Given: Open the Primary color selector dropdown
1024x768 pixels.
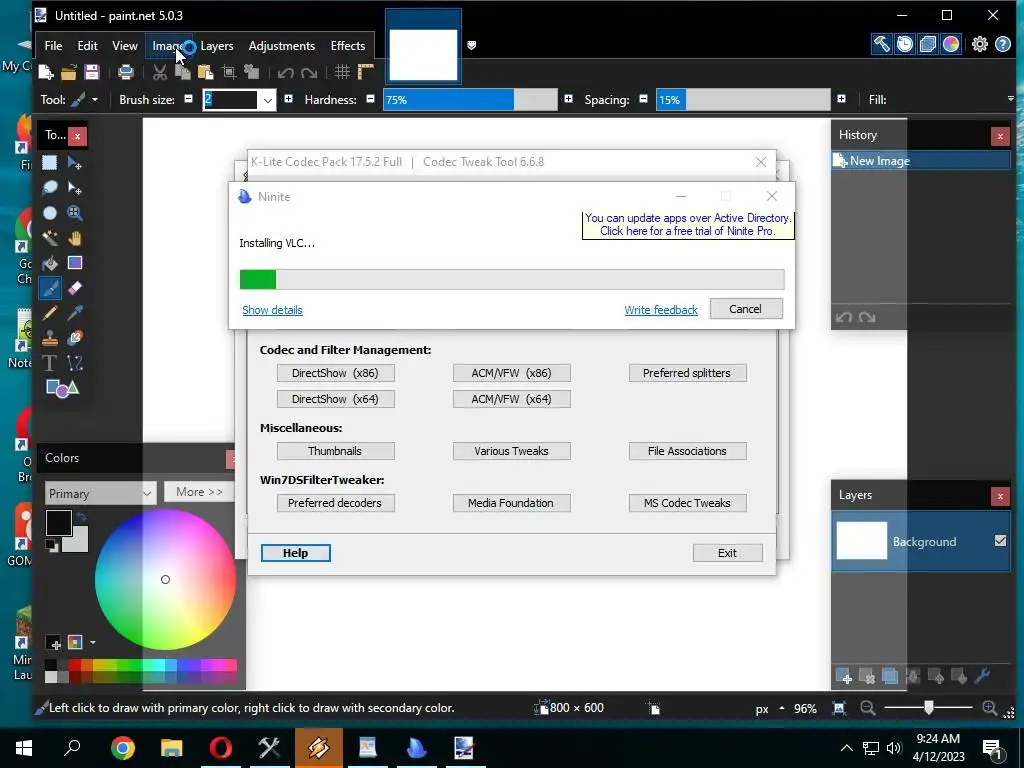Looking at the screenshot, I should pyautogui.click(x=100, y=493).
